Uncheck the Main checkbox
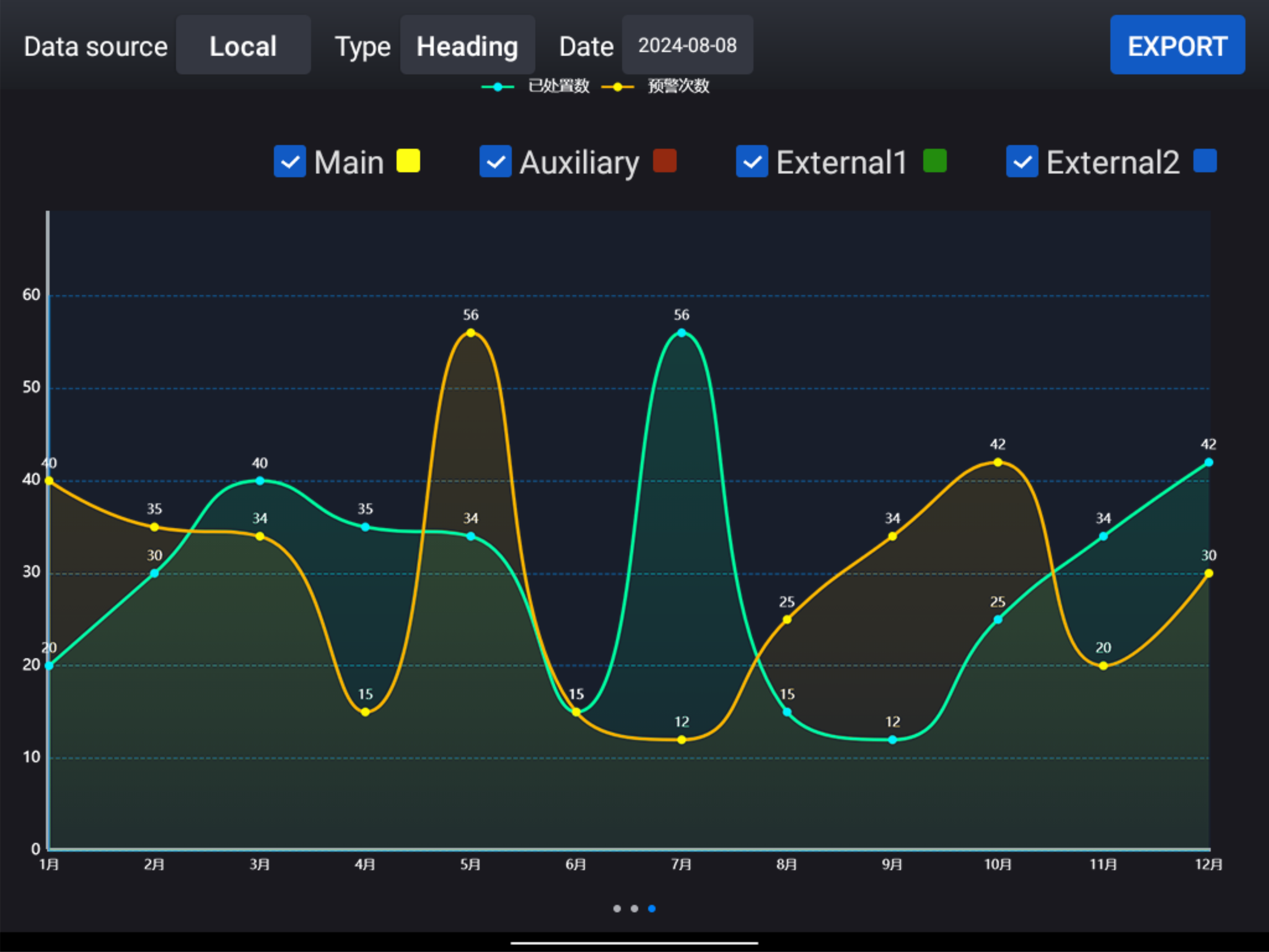1269x952 pixels. coord(290,161)
